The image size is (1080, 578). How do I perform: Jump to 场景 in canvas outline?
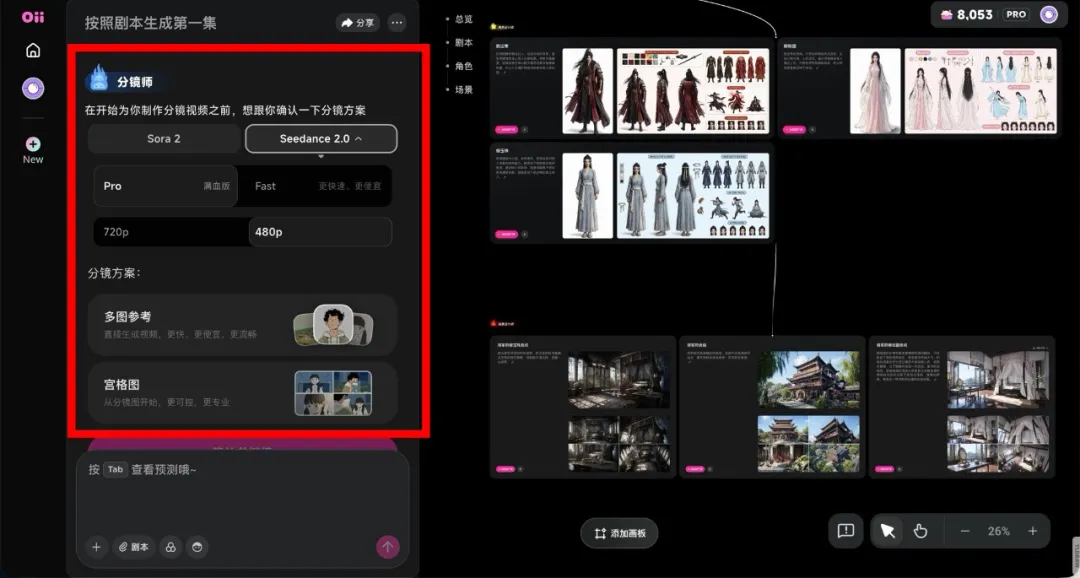coord(464,90)
